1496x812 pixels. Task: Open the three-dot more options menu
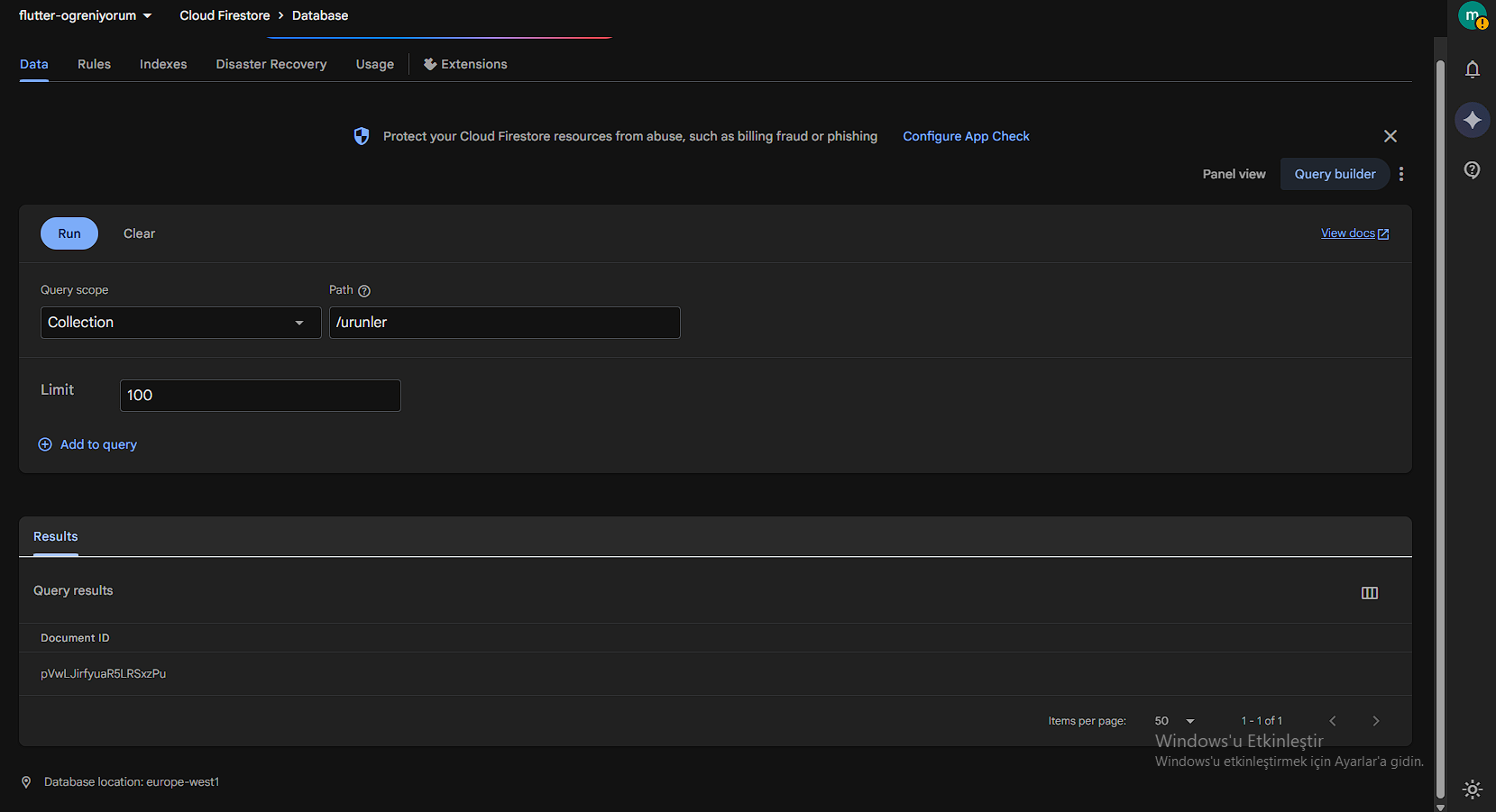pyautogui.click(x=1401, y=174)
